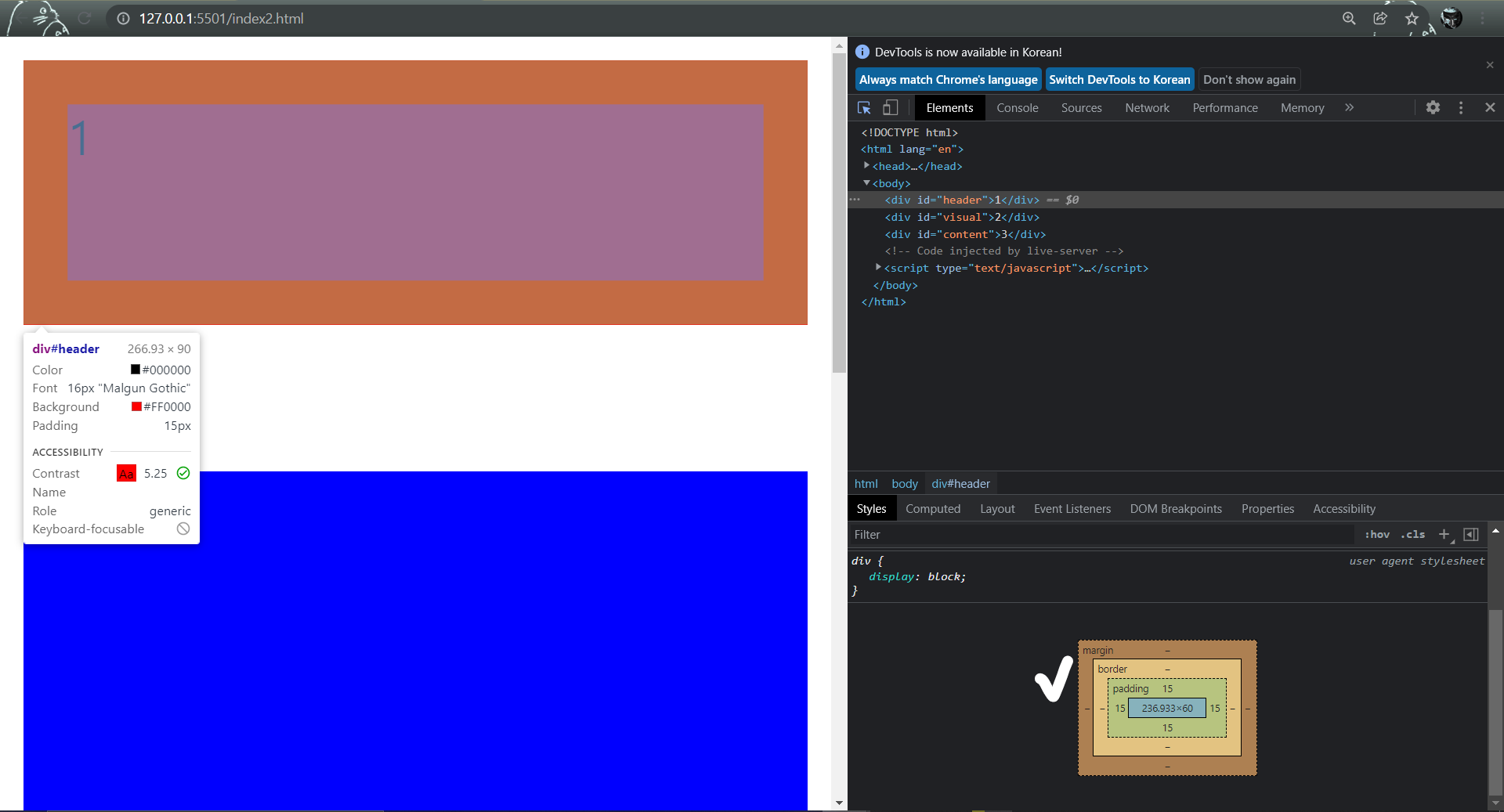The image size is (1504, 812).
Task: Select the div id="visual" node
Action: tap(962, 217)
